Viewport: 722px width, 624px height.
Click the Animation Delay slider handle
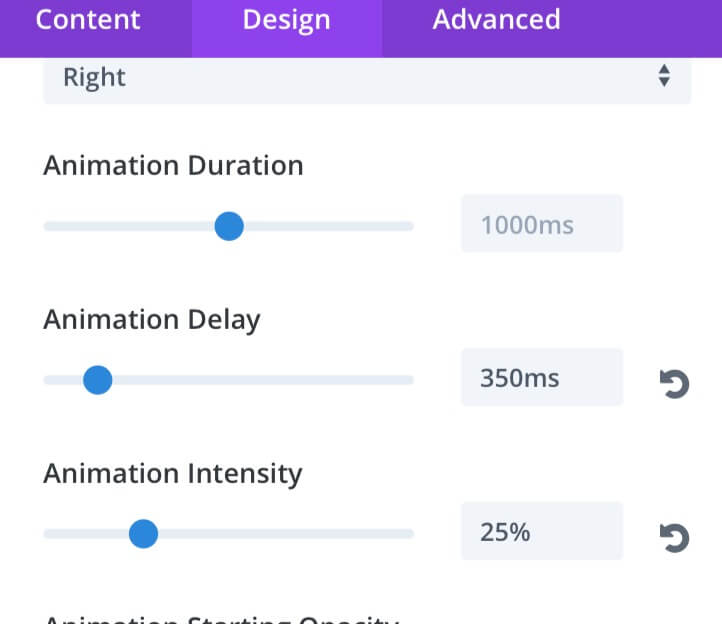pyautogui.click(x=98, y=380)
